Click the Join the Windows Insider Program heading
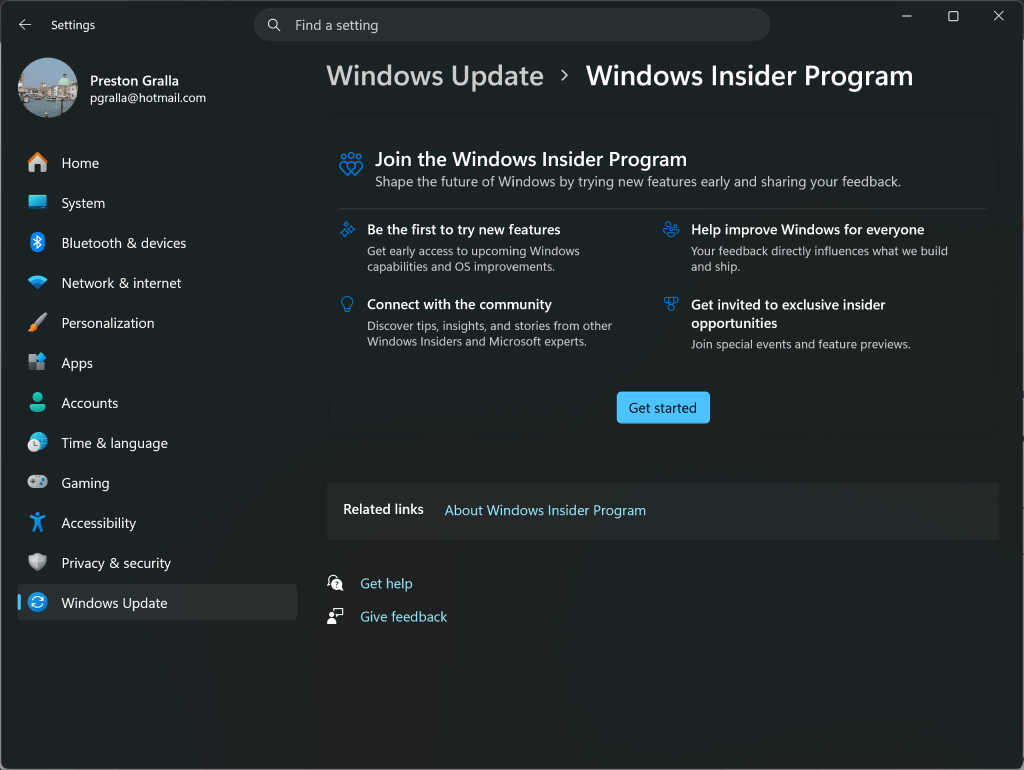 pos(530,159)
